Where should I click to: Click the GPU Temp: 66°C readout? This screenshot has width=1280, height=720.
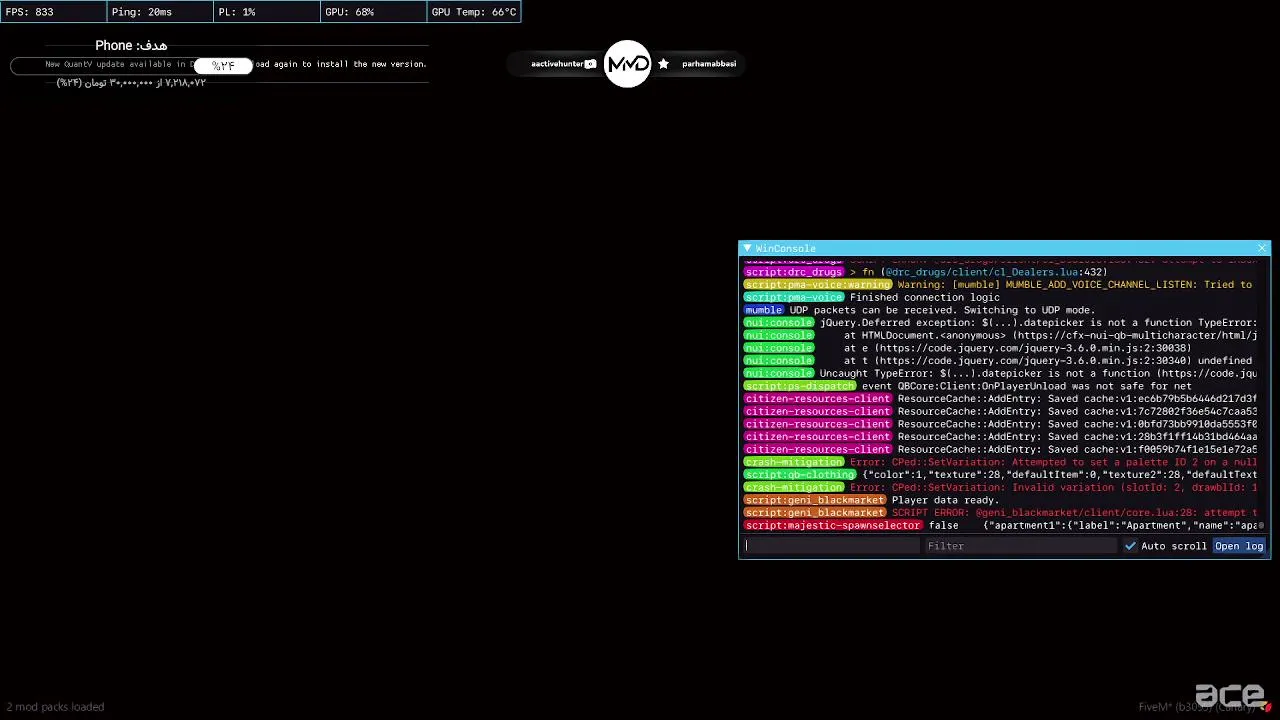tap(474, 12)
